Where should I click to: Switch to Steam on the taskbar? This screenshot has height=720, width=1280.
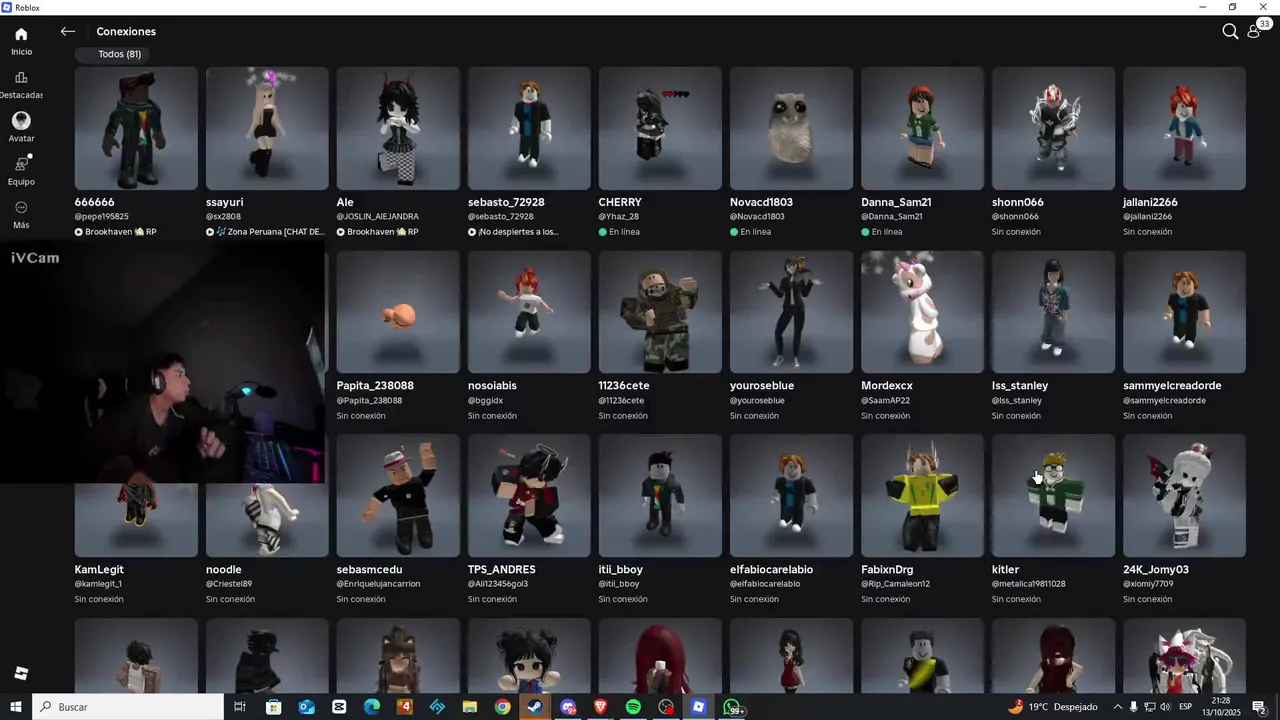pos(535,707)
